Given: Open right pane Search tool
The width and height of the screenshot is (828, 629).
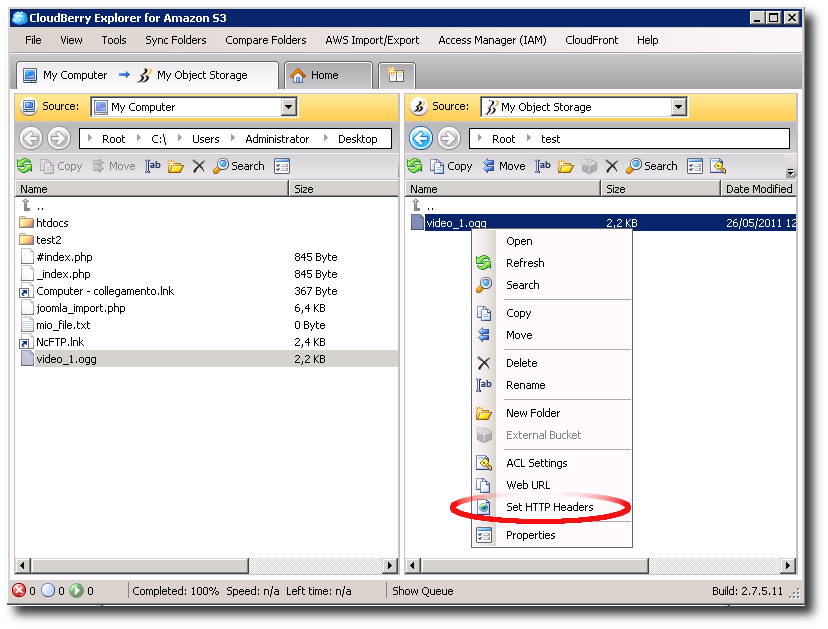Looking at the screenshot, I should point(652,166).
